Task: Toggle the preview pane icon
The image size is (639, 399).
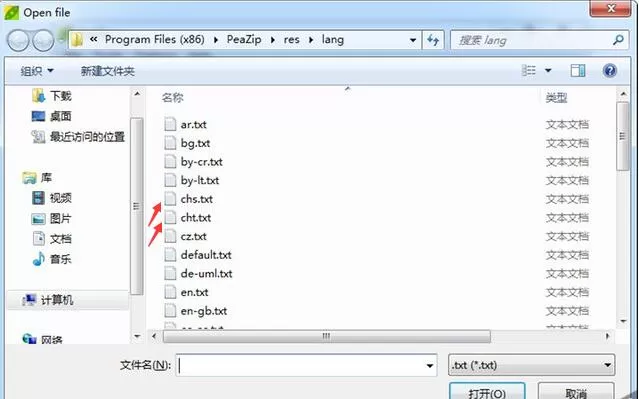Action: (577, 71)
